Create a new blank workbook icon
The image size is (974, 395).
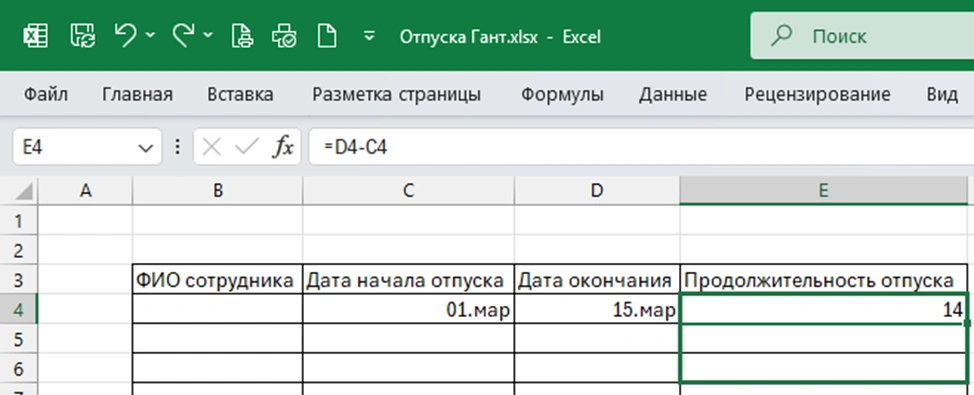pos(327,36)
